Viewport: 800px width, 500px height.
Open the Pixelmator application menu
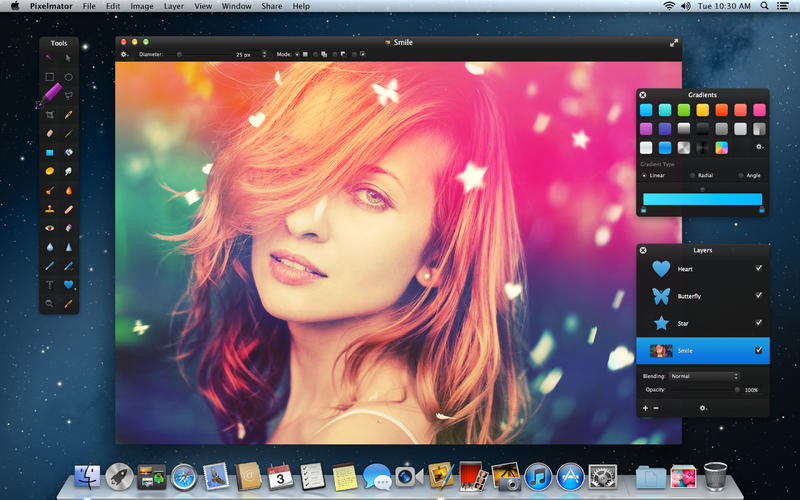click(51, 6)
